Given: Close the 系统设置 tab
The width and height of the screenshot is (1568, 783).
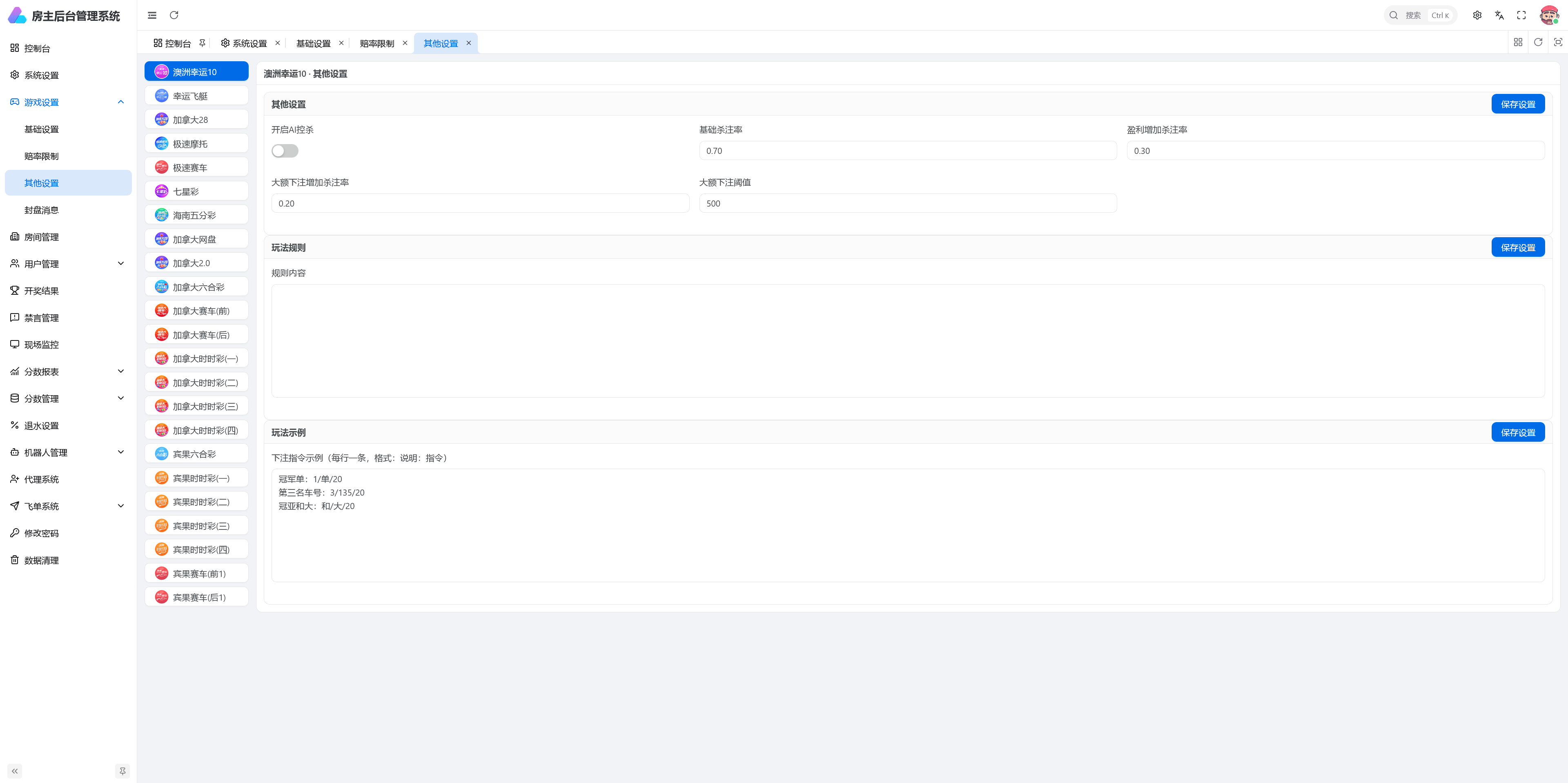Looking at the screenshot, I should click(278, 43).
